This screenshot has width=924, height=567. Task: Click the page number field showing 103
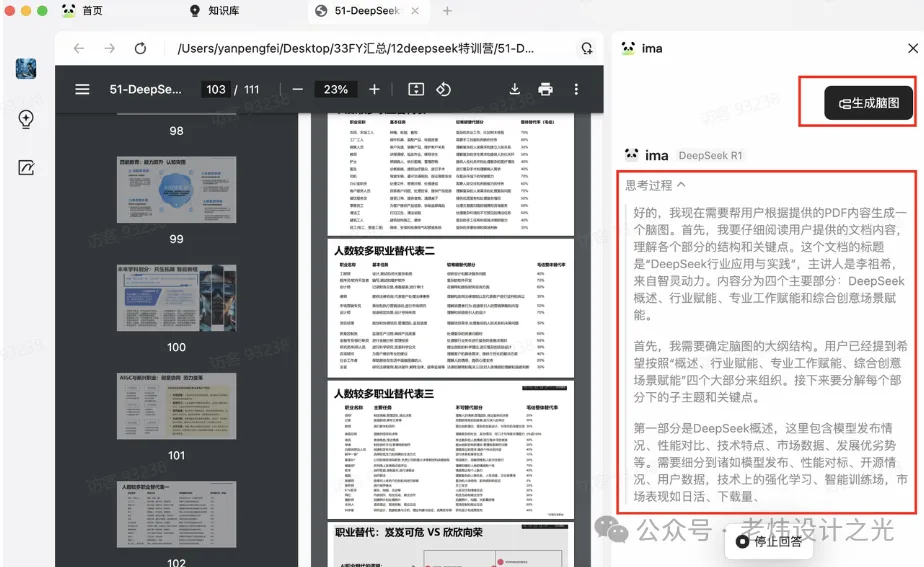(x=216, y=89)
